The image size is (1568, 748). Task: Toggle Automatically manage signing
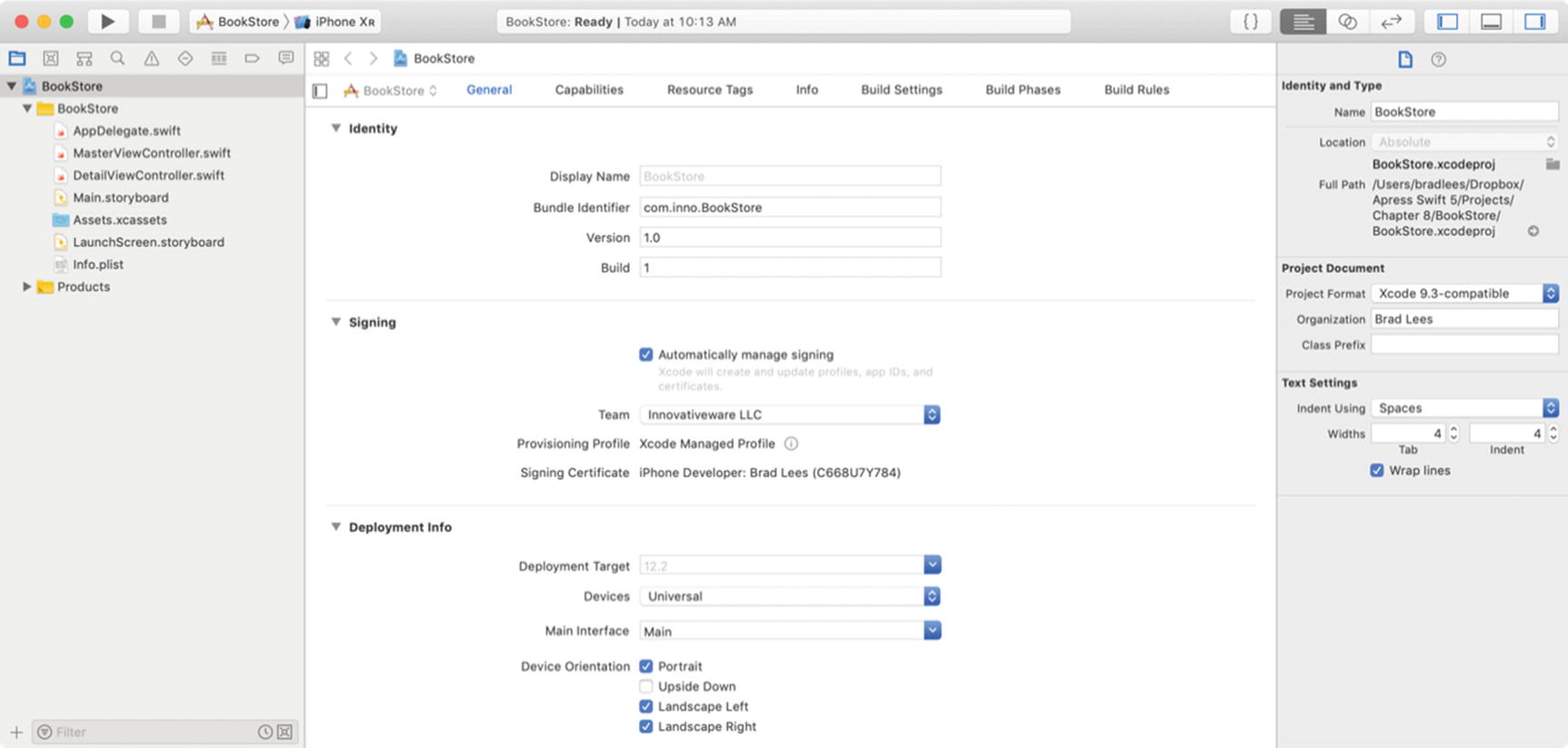[x=645, y=354]
